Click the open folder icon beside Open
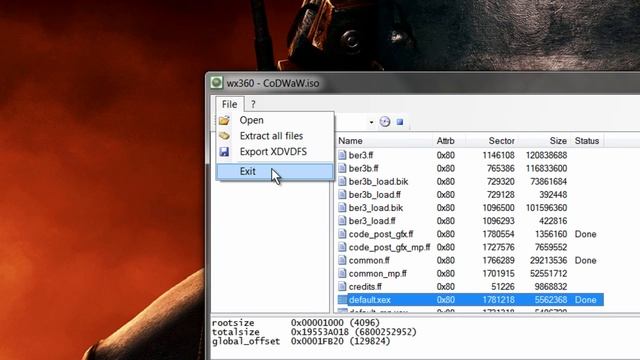The width and height of the screenshot is (640, 360). pyautogui.click(x=224, y=120)
